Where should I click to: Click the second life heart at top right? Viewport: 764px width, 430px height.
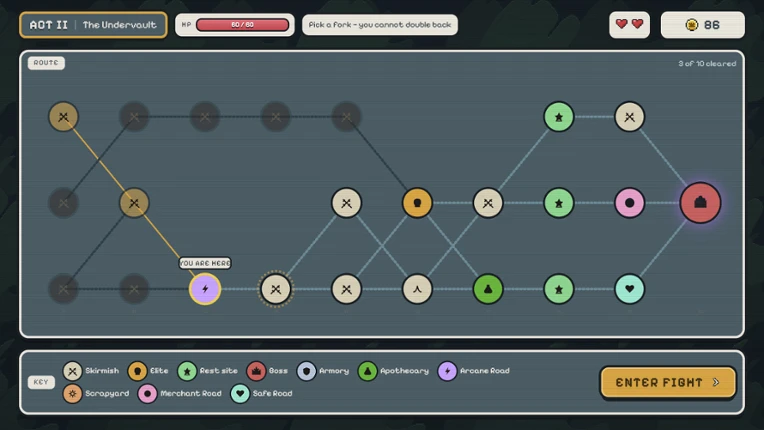coord(637,24)
